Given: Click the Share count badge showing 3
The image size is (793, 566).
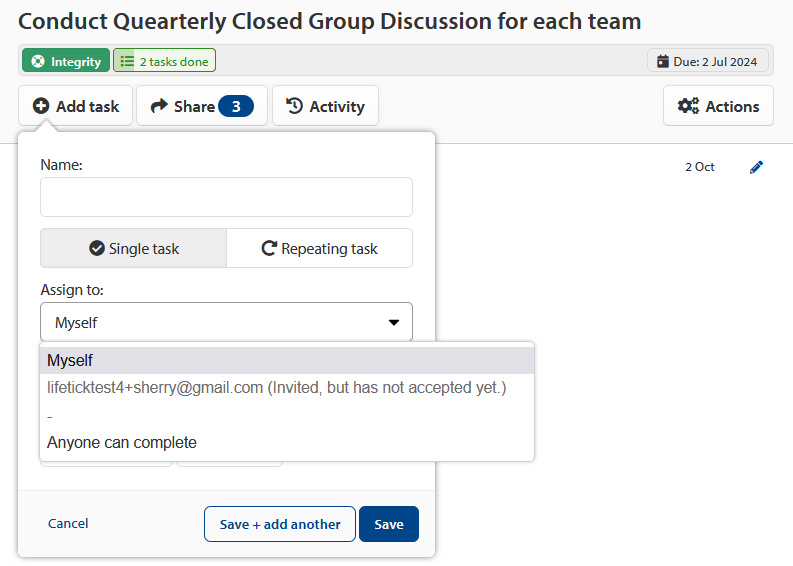Looking at the screenshot, I should 236,106.
